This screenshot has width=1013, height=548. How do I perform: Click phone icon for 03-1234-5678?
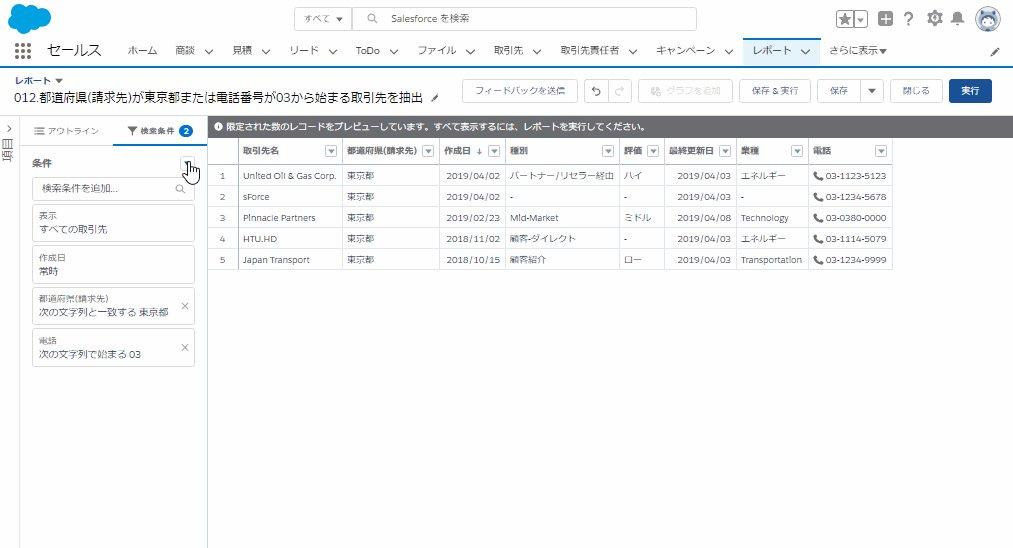[818, 196]
